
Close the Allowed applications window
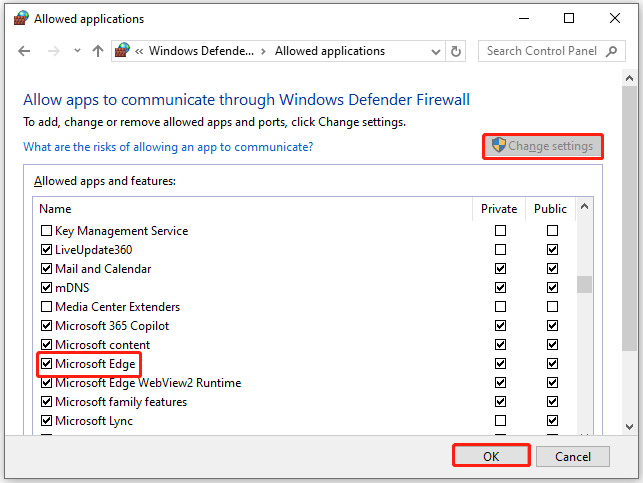click(615, 18)
